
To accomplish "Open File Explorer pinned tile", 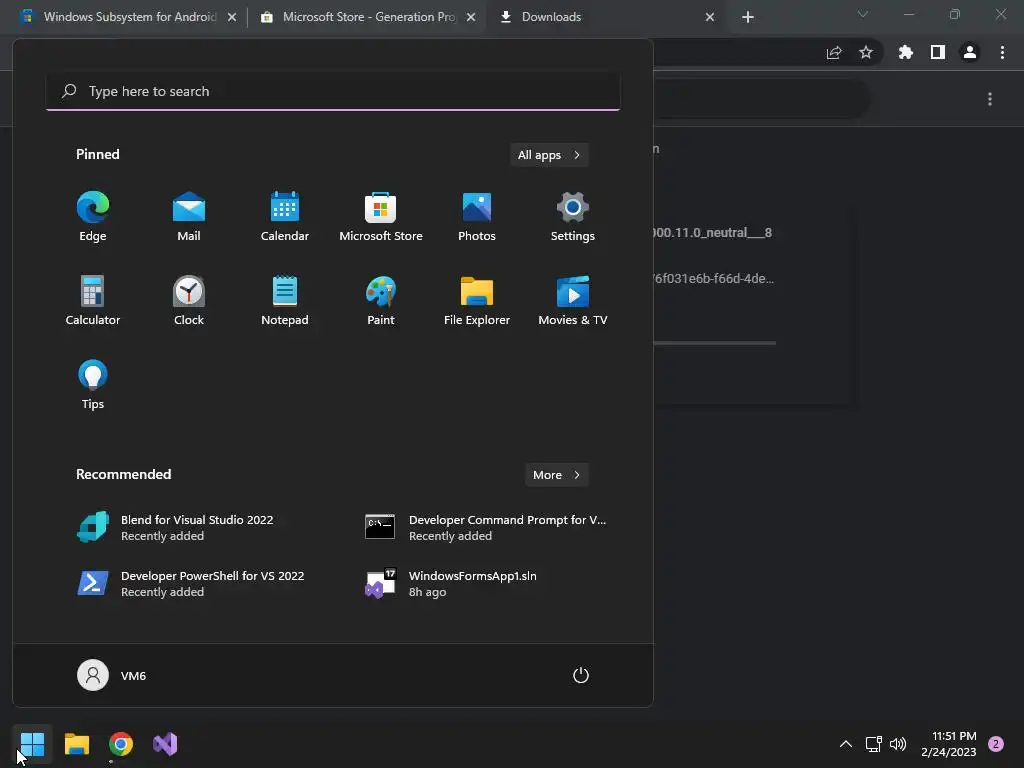I will (x=477, y=300).
